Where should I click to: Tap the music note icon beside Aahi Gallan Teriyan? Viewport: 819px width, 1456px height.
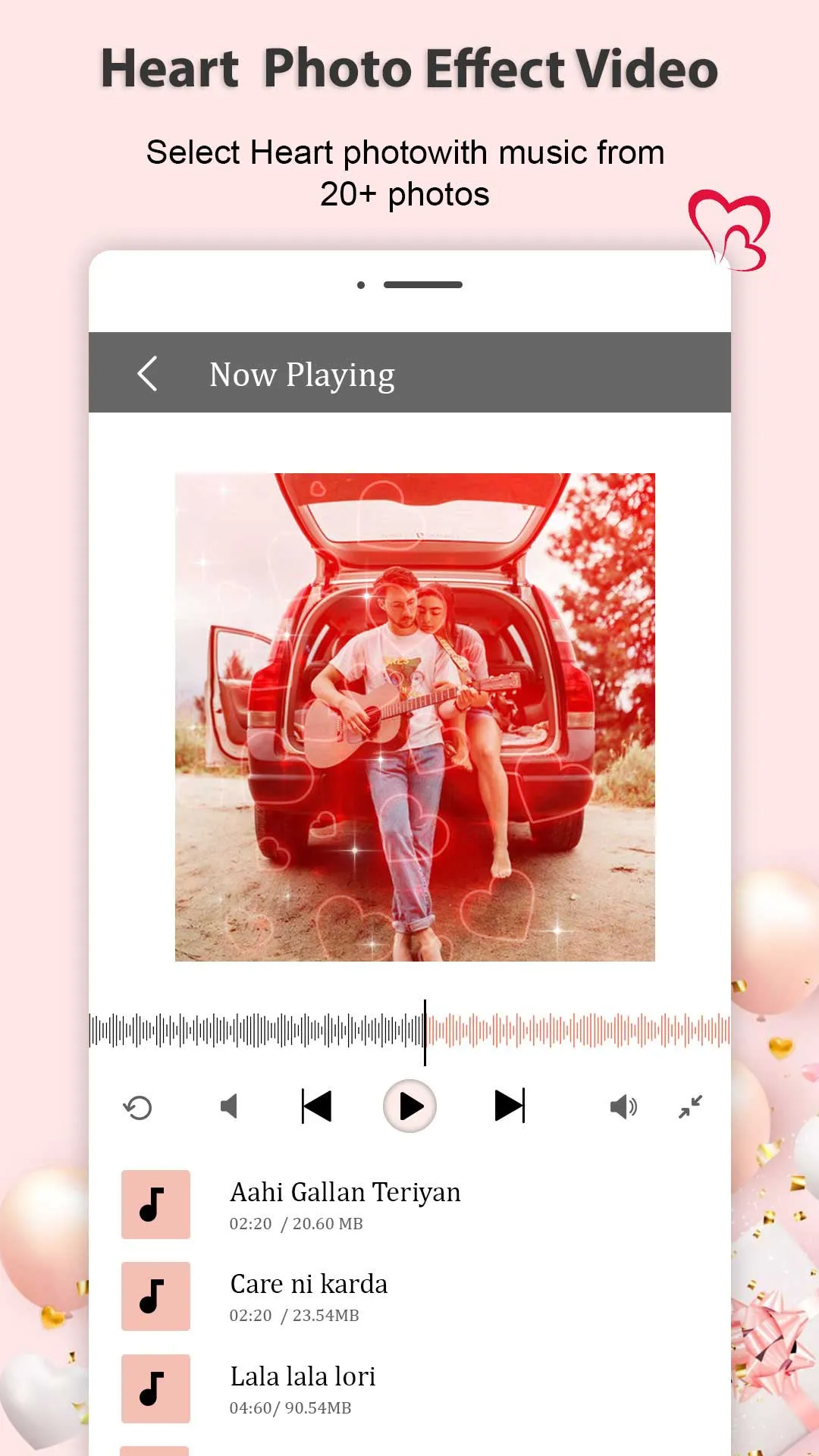click(155, 1204)
